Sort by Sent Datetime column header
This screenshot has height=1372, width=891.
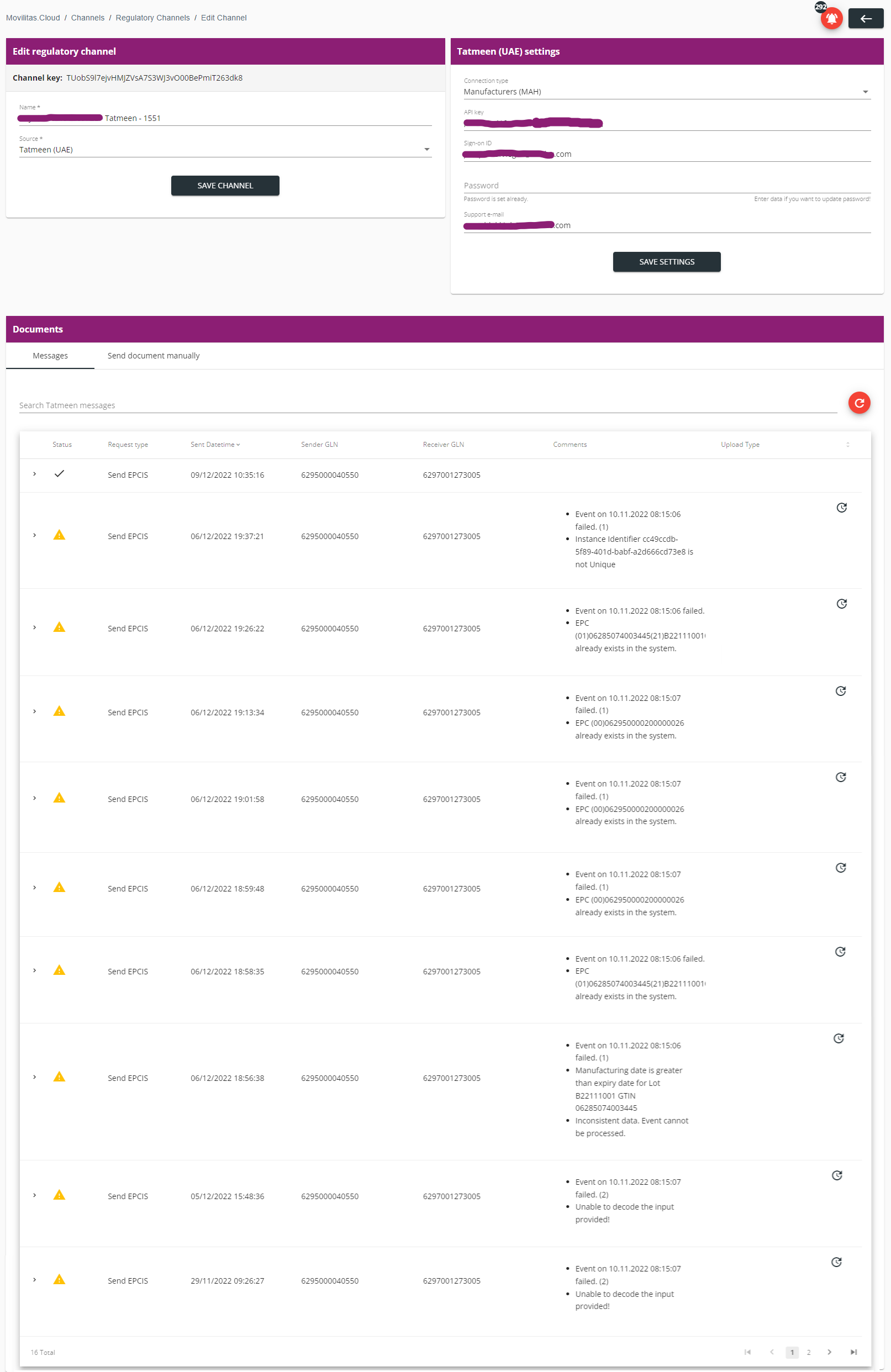(215, 445)
